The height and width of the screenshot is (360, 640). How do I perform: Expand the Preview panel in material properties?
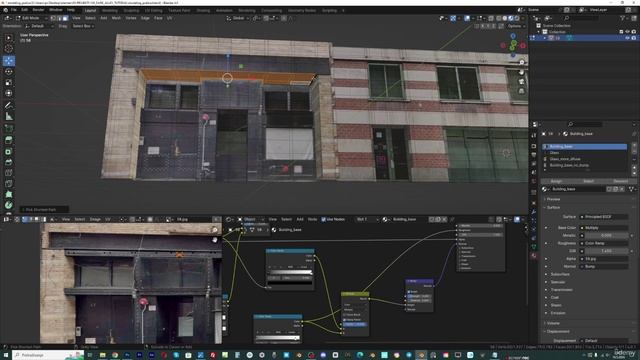pos(553,199)
